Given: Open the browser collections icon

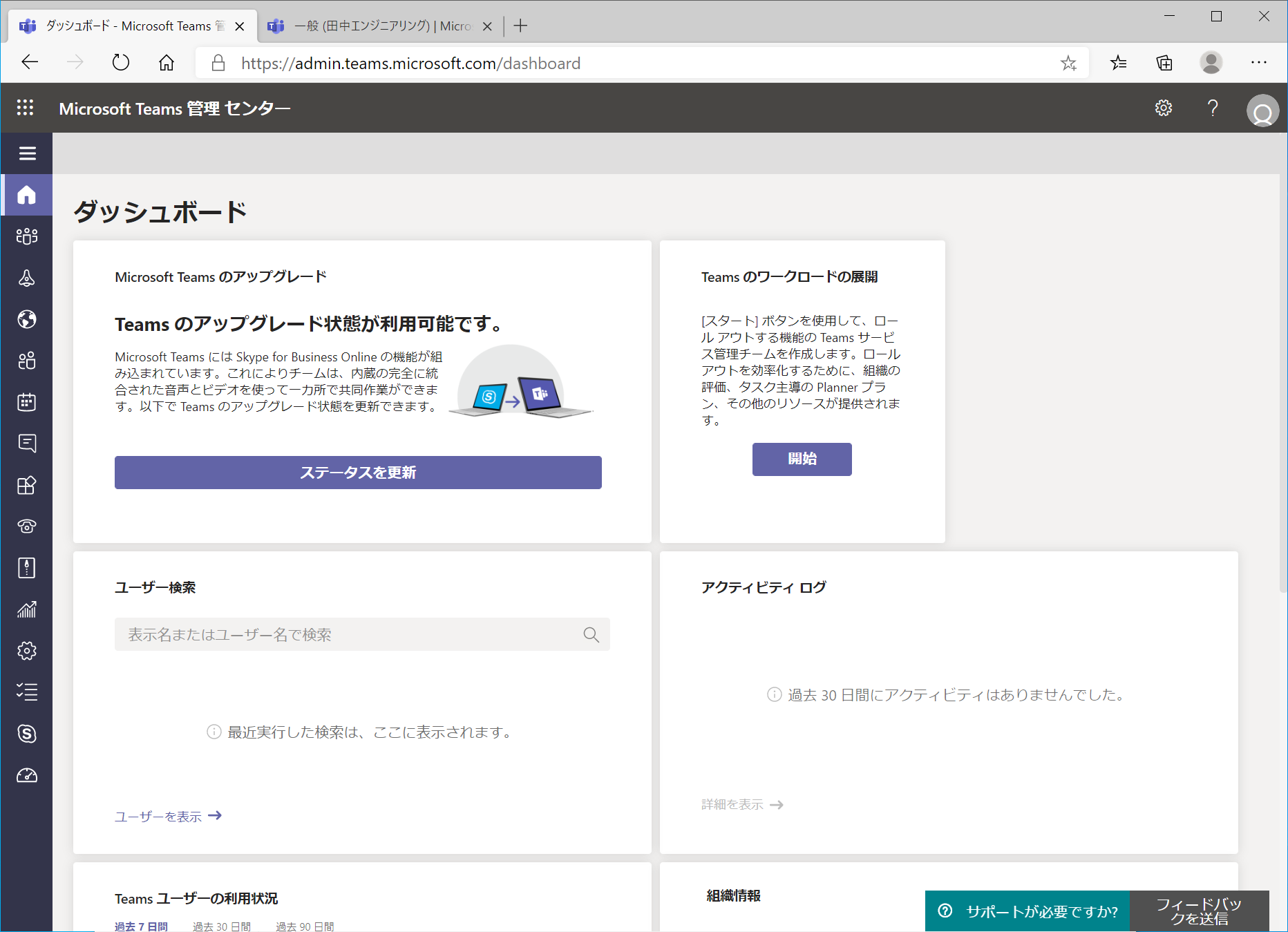Looking at the screenshot, I should (1164, 63).
